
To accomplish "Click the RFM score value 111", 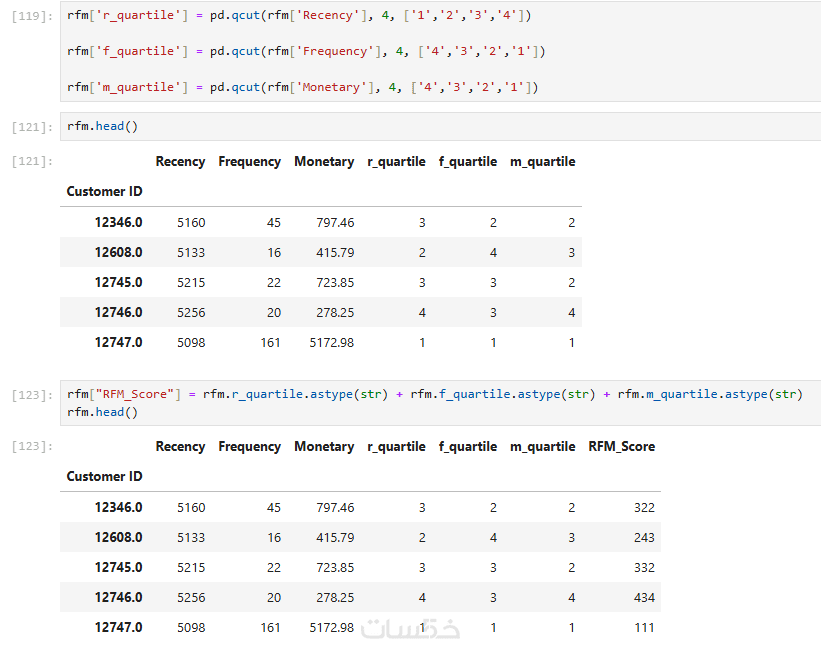I will 644,627.
